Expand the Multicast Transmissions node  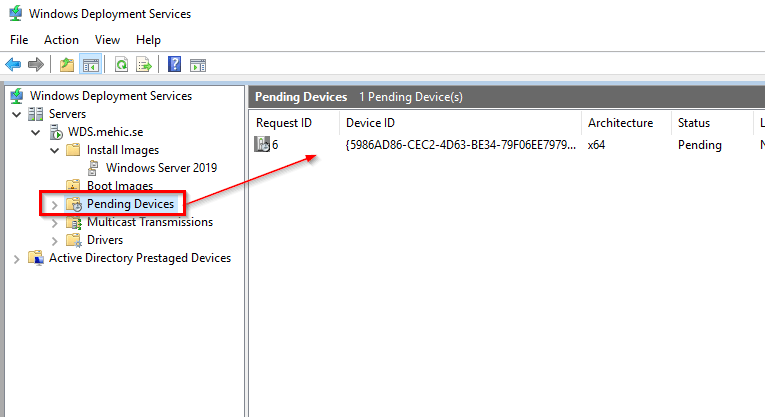click(x=54, y=222)
